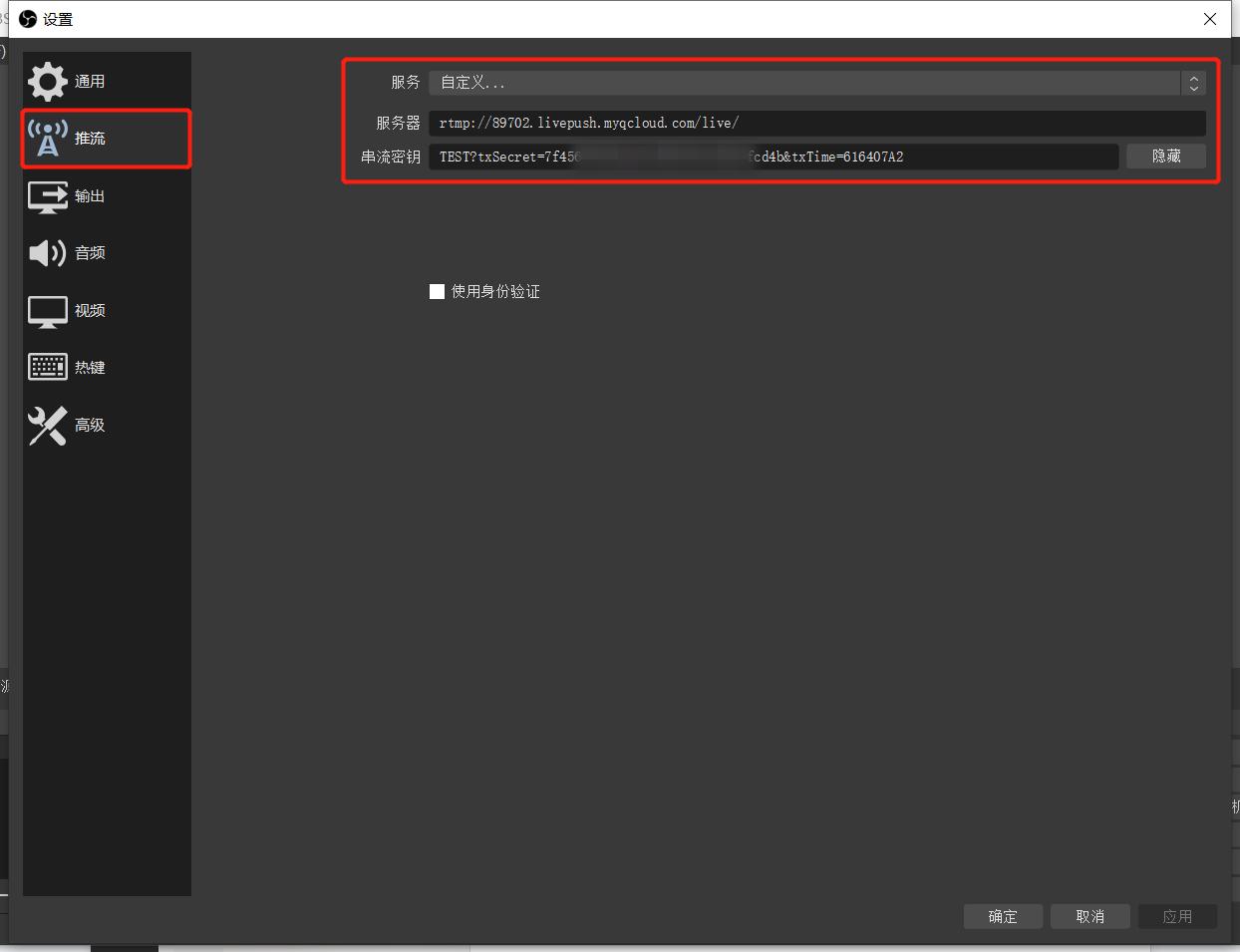The height and width of the screenshot is (952, 1240).
Task: Click the 服务器 rtmp server URL field
Action: pyautogui.click(x=817, y=124)
